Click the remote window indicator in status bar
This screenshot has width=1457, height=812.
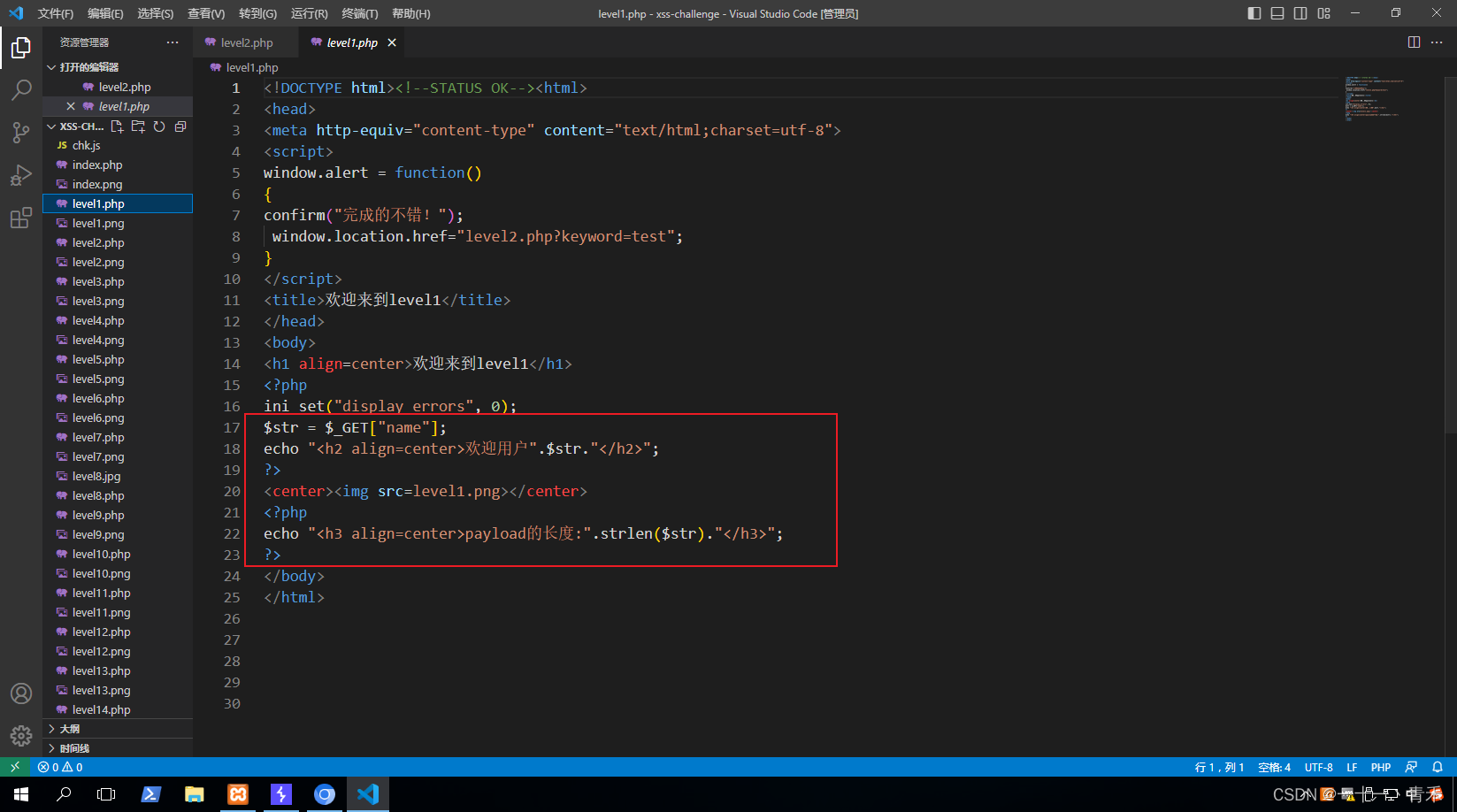tap(15, 767)
